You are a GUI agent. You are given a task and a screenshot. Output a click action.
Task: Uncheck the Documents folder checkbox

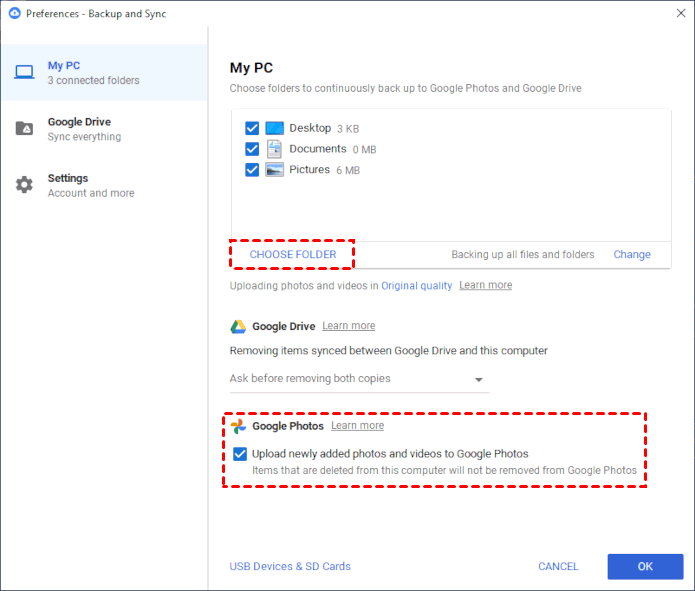click(252, 149)
